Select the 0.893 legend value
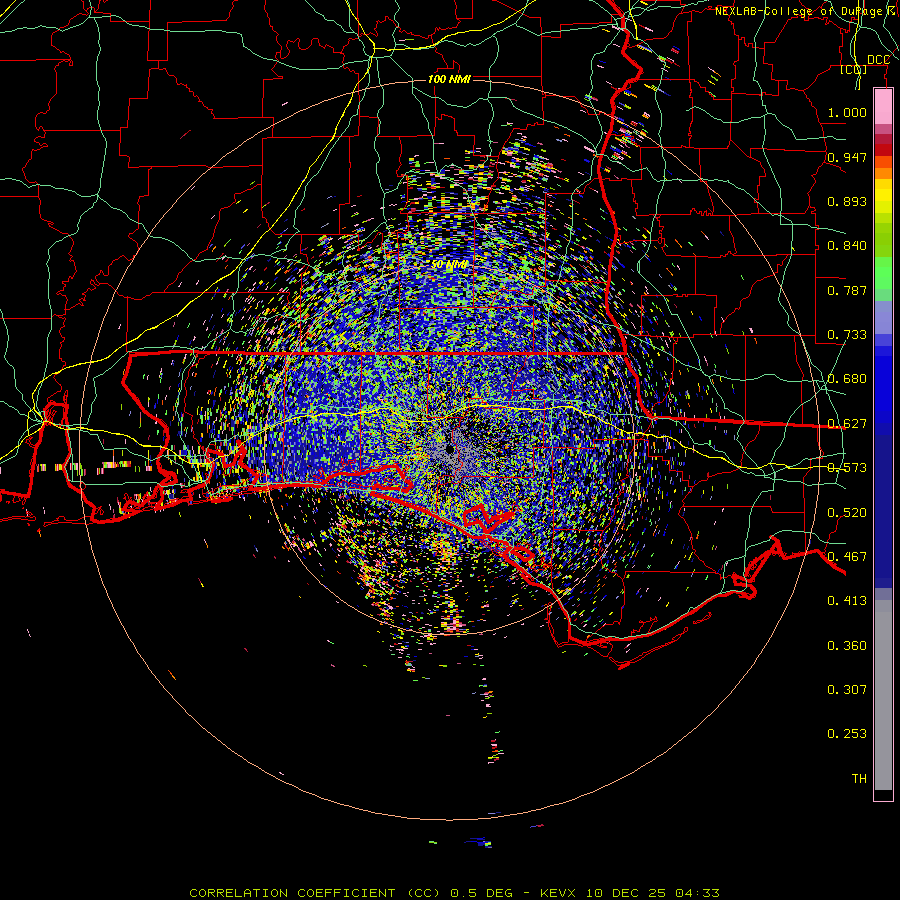 point(847,201)
